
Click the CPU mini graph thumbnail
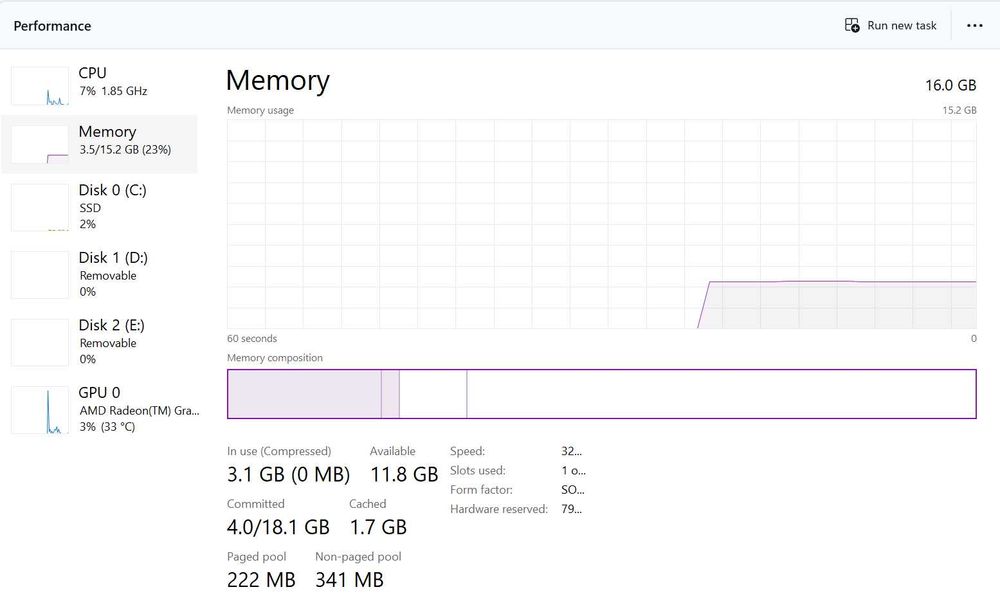coord(40,86)
